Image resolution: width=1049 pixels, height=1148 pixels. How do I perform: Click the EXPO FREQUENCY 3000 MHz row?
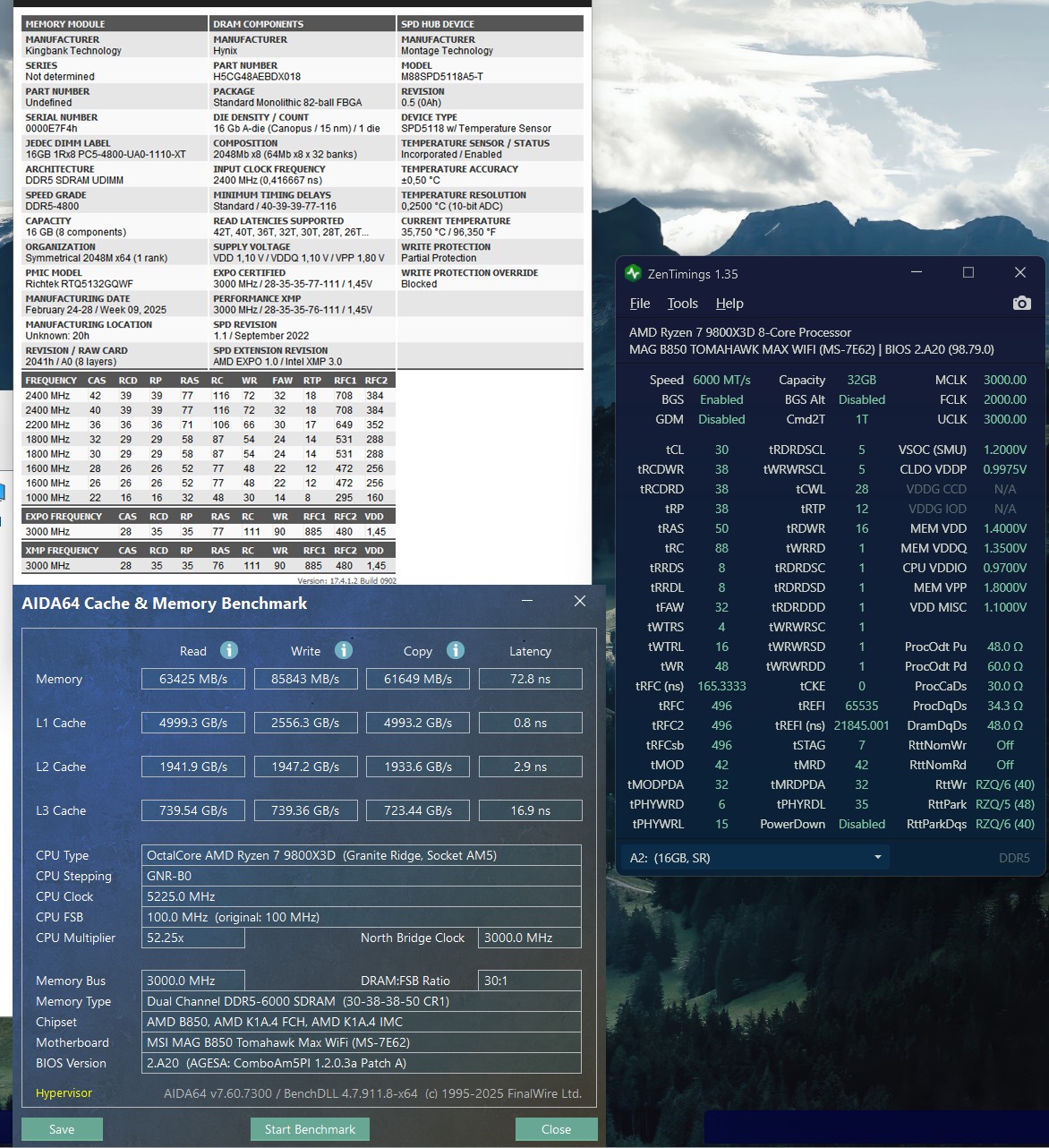(209, 532)
